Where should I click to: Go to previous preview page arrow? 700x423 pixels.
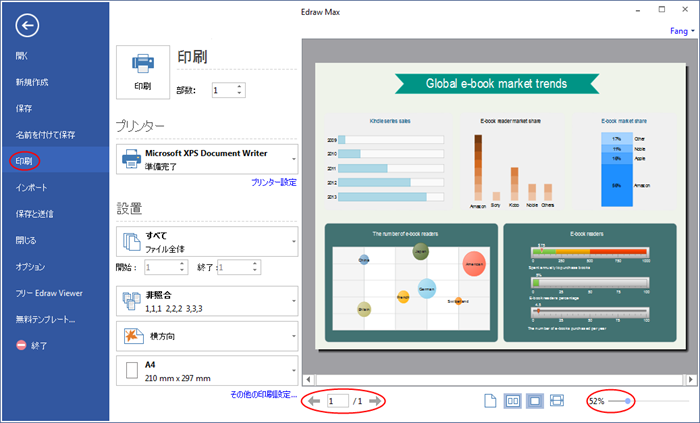(x=314, y=401)
